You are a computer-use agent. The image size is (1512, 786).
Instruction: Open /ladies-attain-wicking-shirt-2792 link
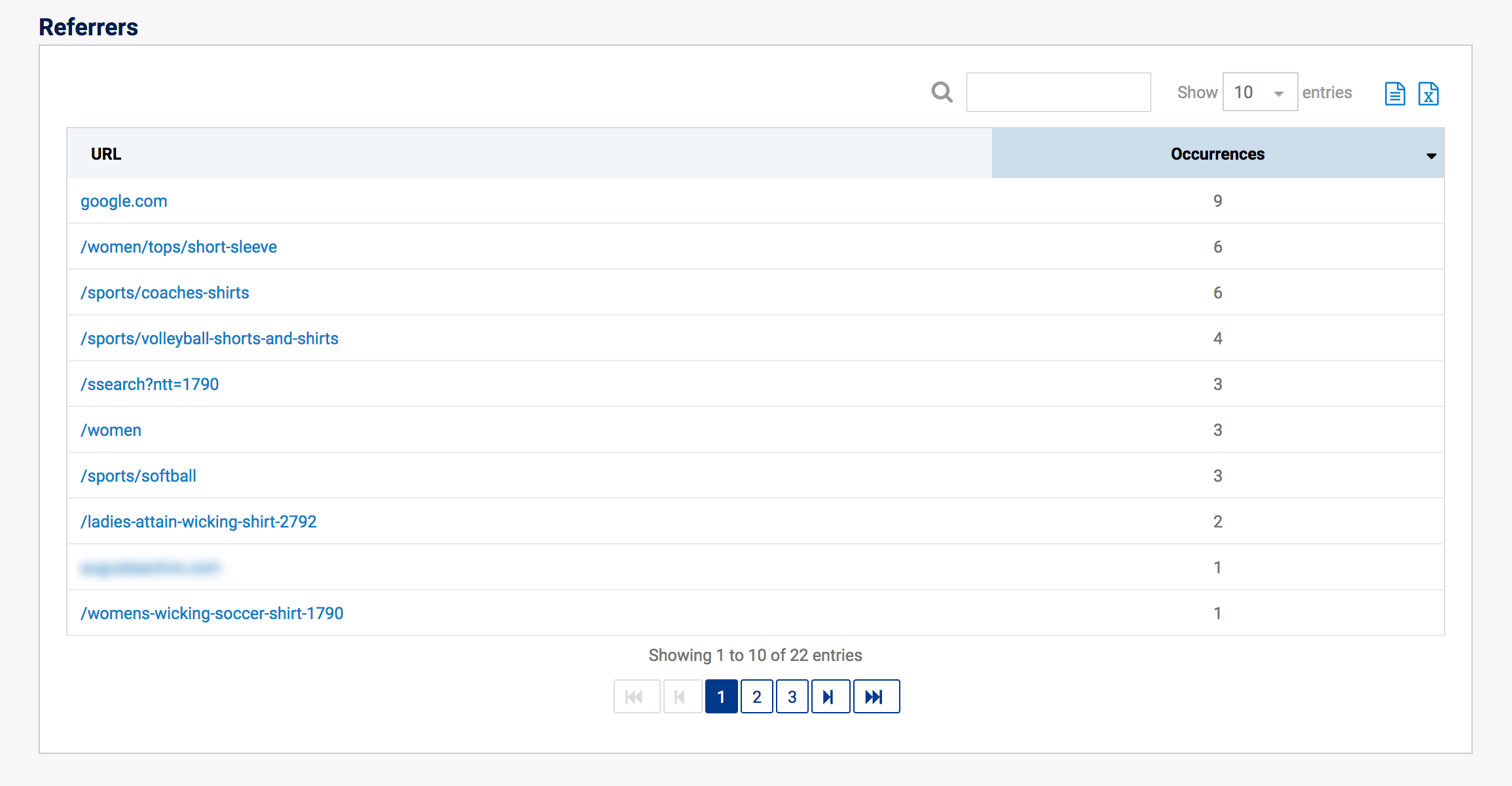pos(198,522)
